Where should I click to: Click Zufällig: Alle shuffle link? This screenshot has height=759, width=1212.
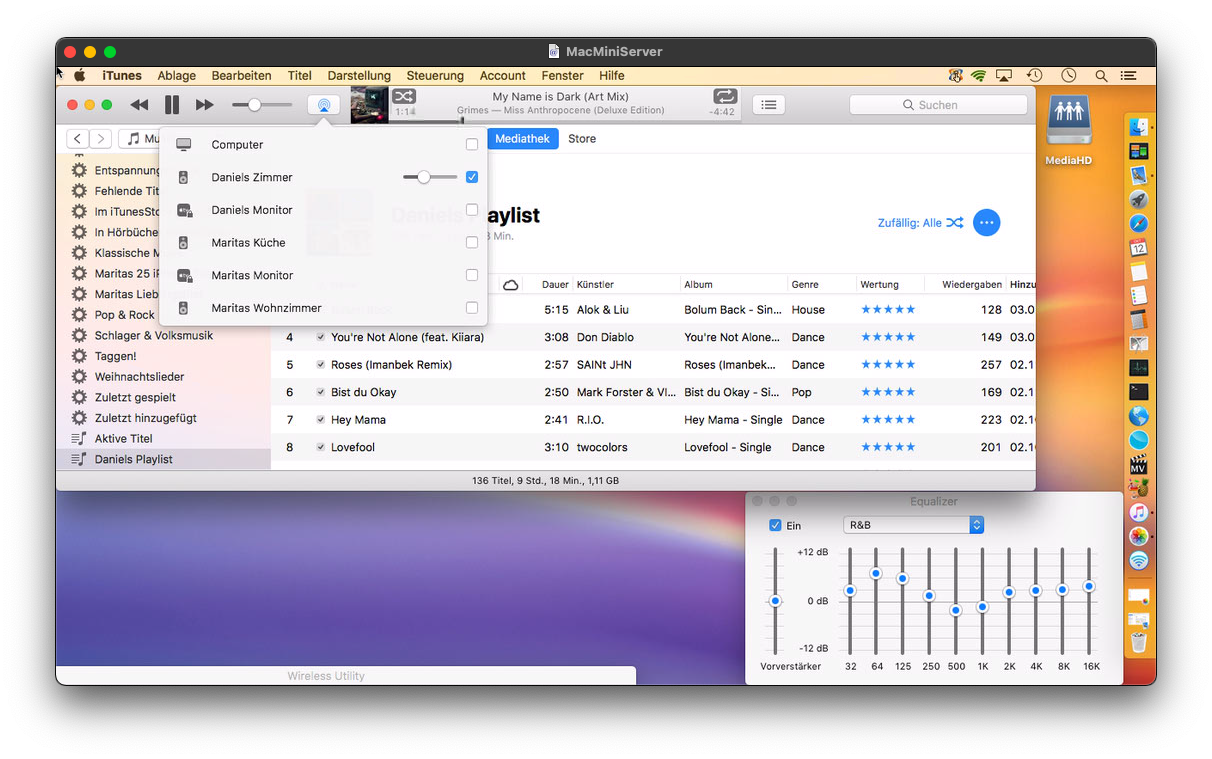[920, 223]
